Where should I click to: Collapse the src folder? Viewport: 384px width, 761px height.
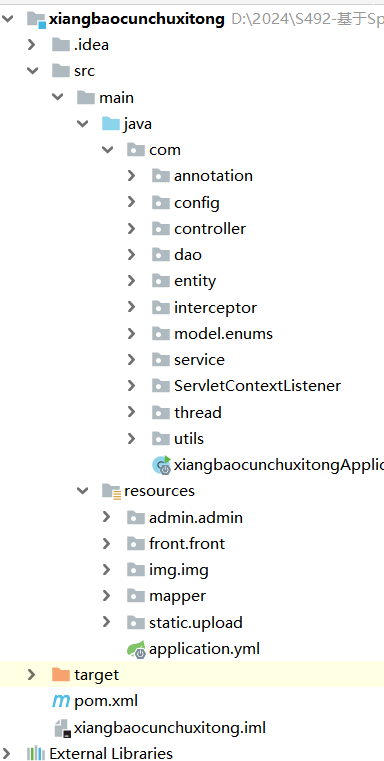point(33,71)
